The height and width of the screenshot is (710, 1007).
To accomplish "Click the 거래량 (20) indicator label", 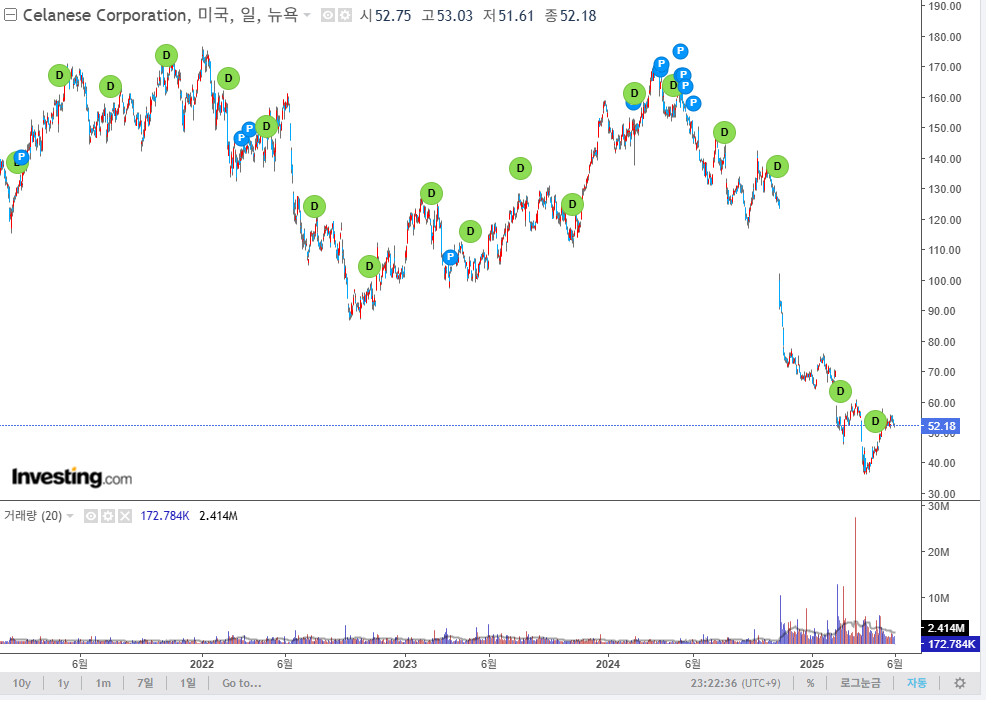I will (x=33, y=516).
